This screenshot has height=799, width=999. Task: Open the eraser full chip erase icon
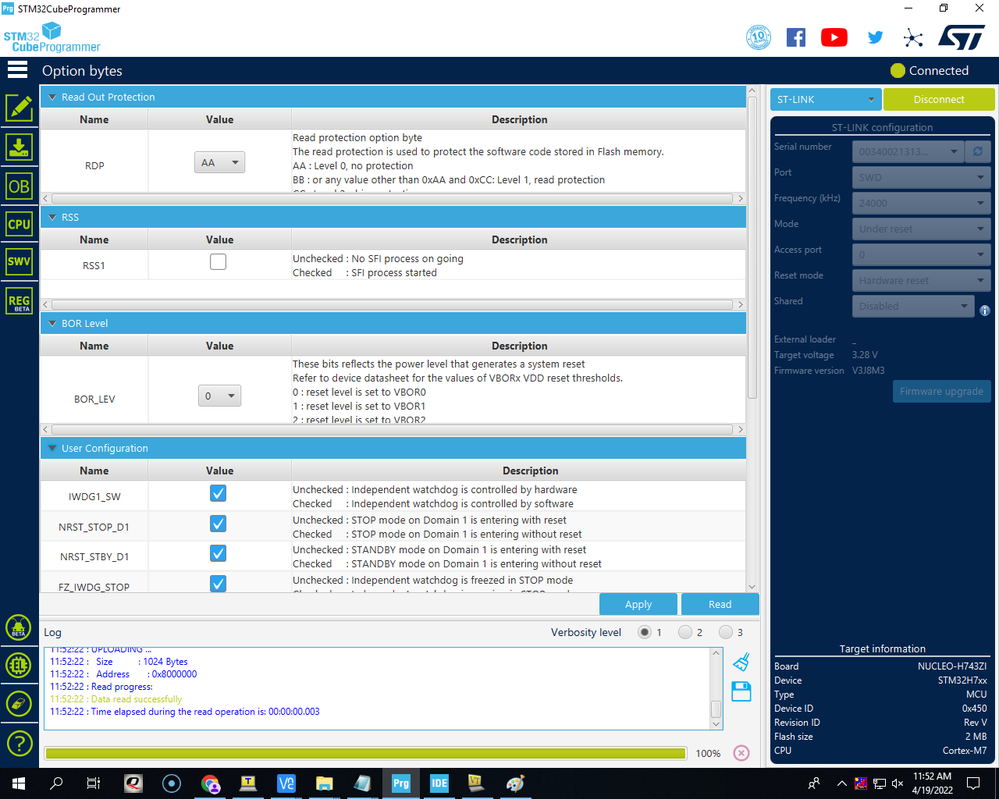(18, 704)
